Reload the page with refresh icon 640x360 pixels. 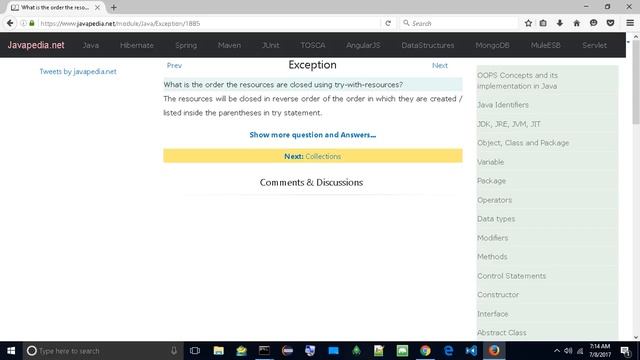[x=388, y=23]
